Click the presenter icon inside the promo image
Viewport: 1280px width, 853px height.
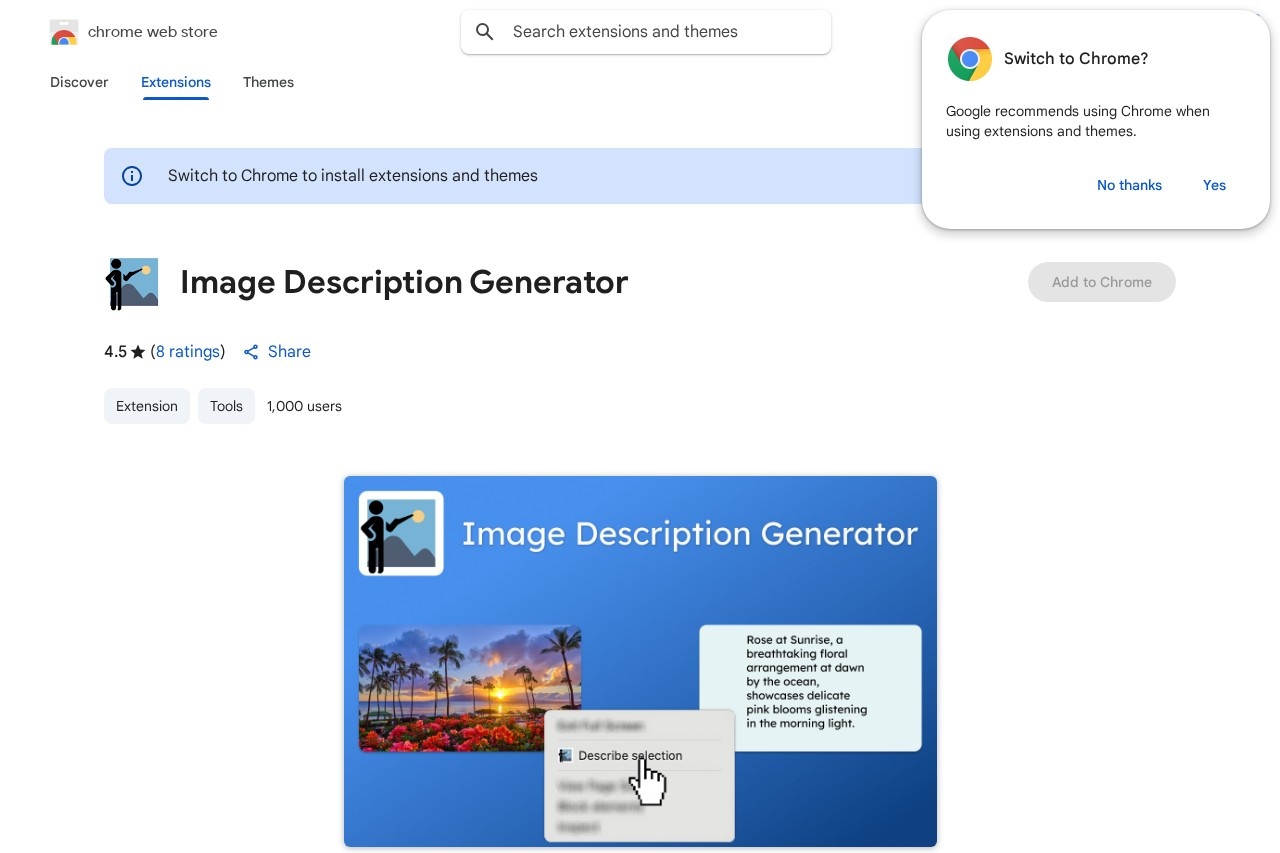(400, 533)
